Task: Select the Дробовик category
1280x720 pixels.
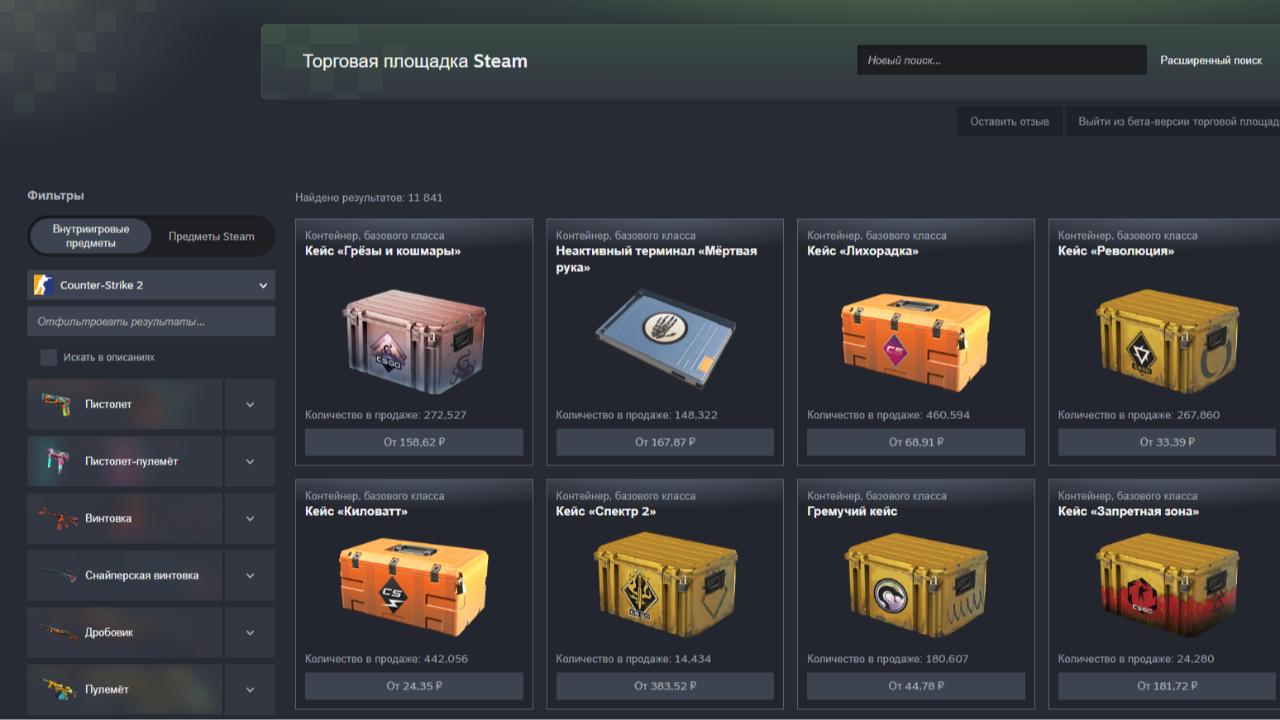Action: tap(124, 633)
